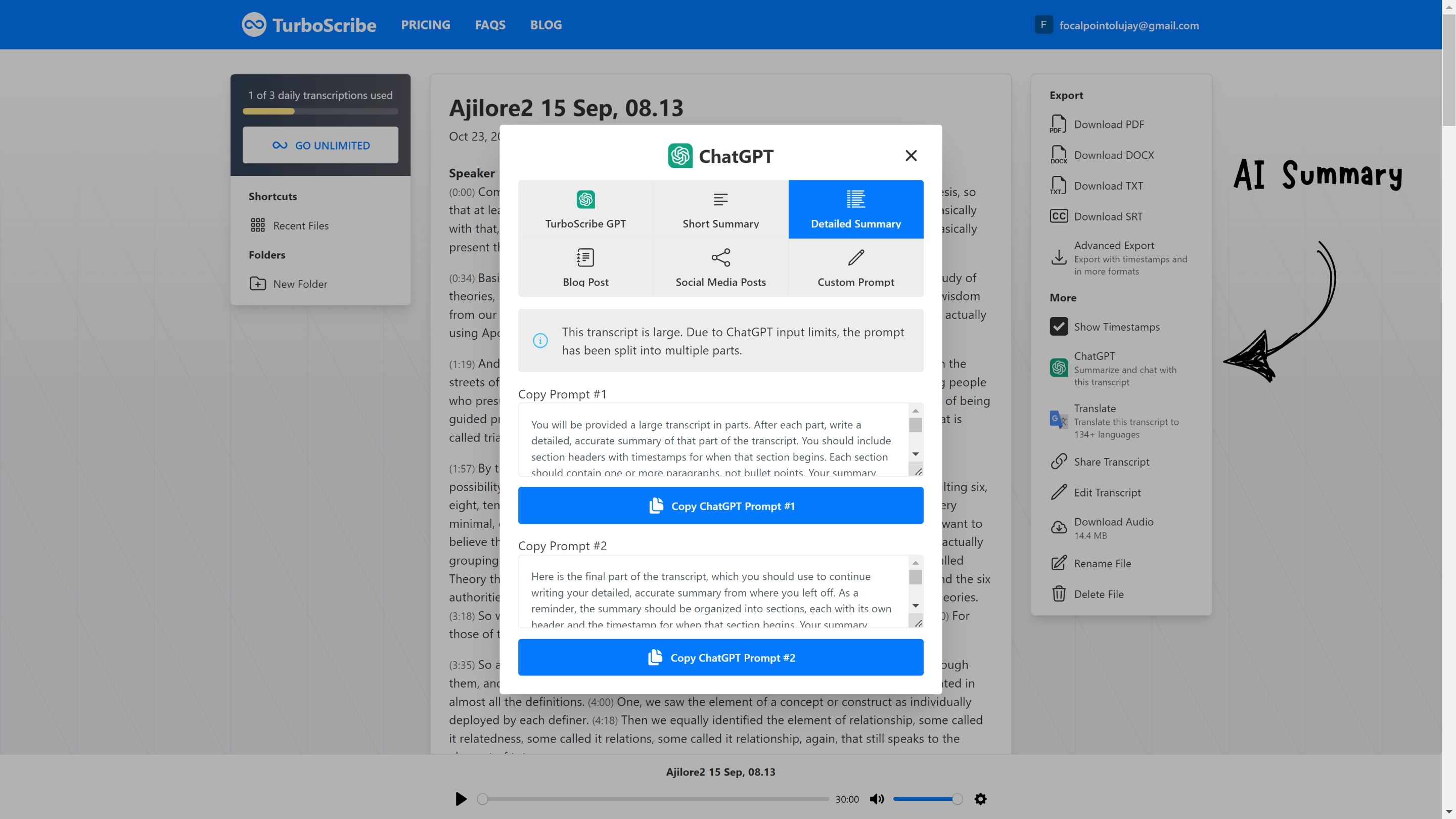Click inside the Prompt #1 text area

tap(713, 440)
